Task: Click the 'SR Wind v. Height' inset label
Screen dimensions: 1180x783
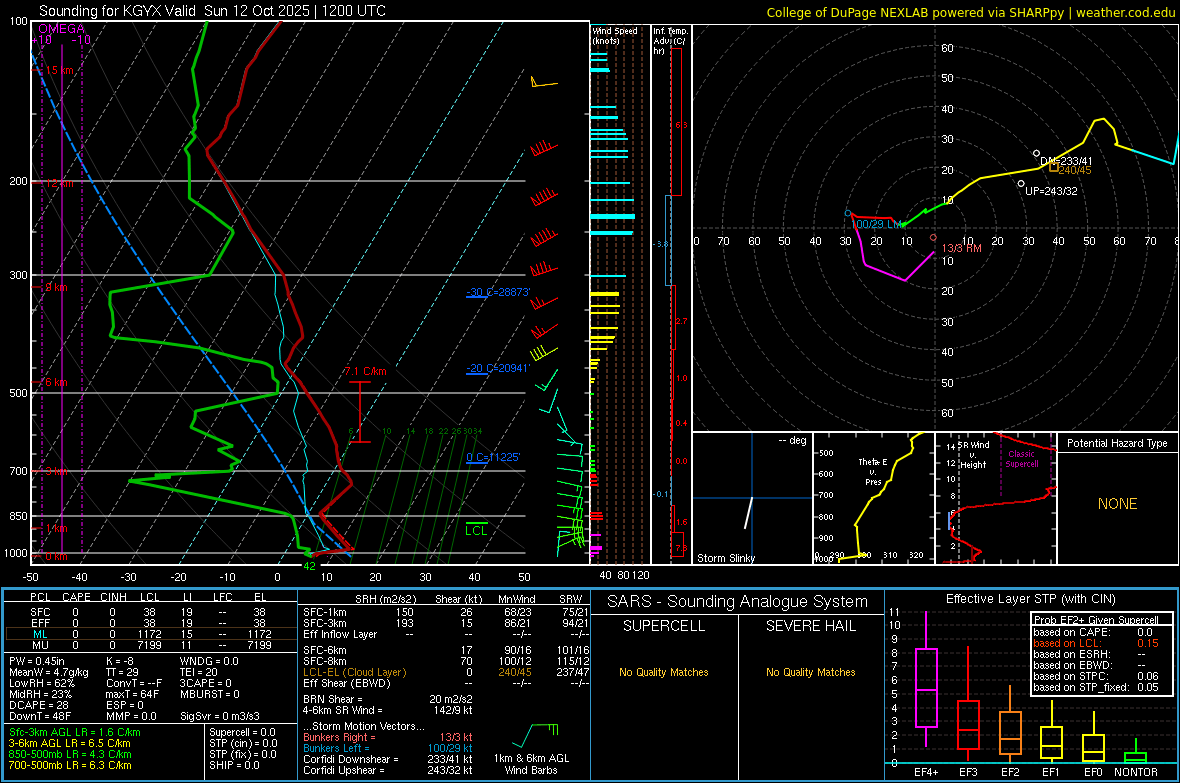Action: coord(973,455)
